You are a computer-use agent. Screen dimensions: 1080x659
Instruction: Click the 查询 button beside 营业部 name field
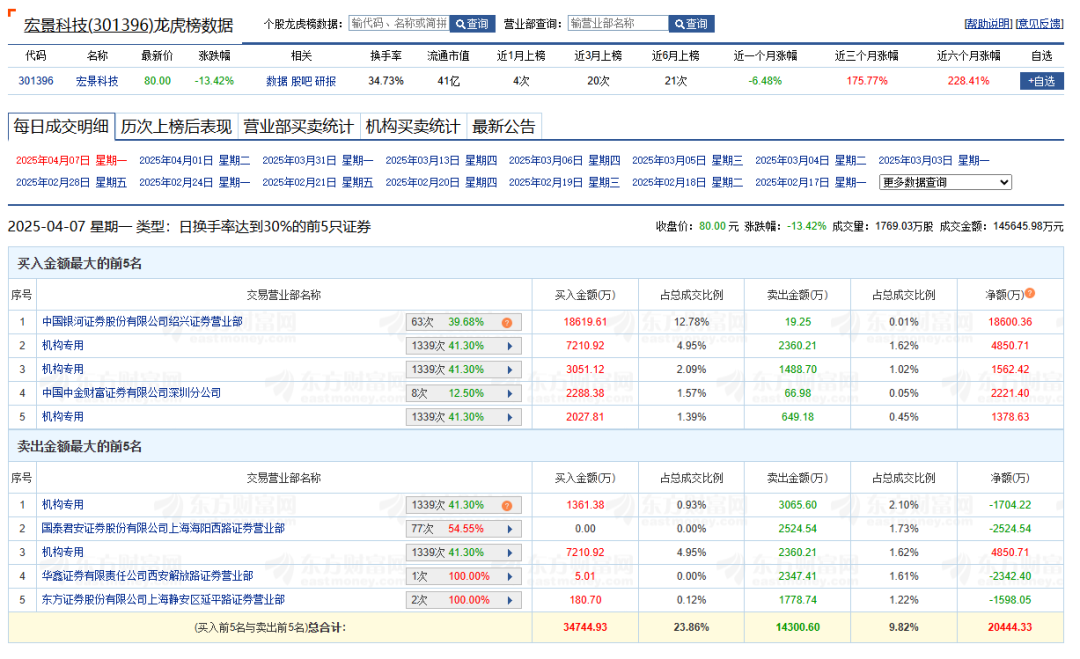(691, 24)
